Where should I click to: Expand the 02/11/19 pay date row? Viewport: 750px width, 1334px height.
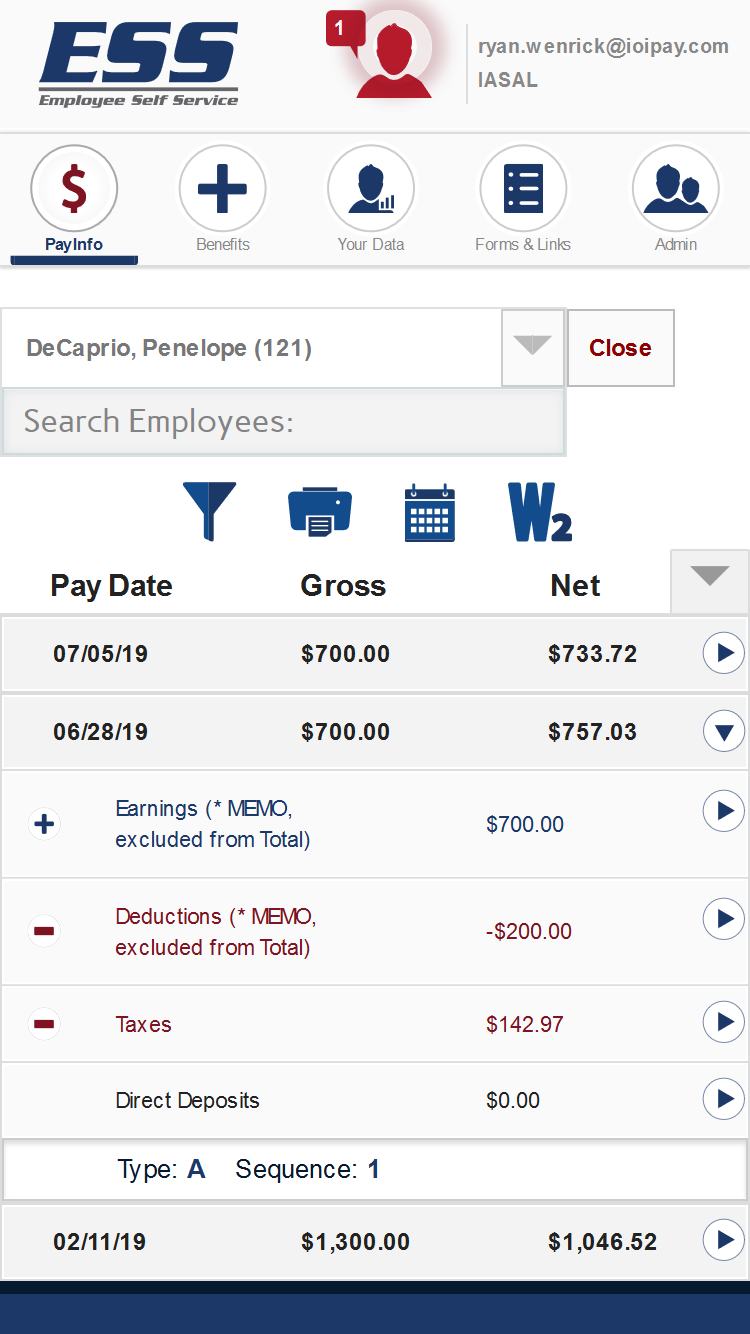pyautogui.click(x=724, y=1241)
